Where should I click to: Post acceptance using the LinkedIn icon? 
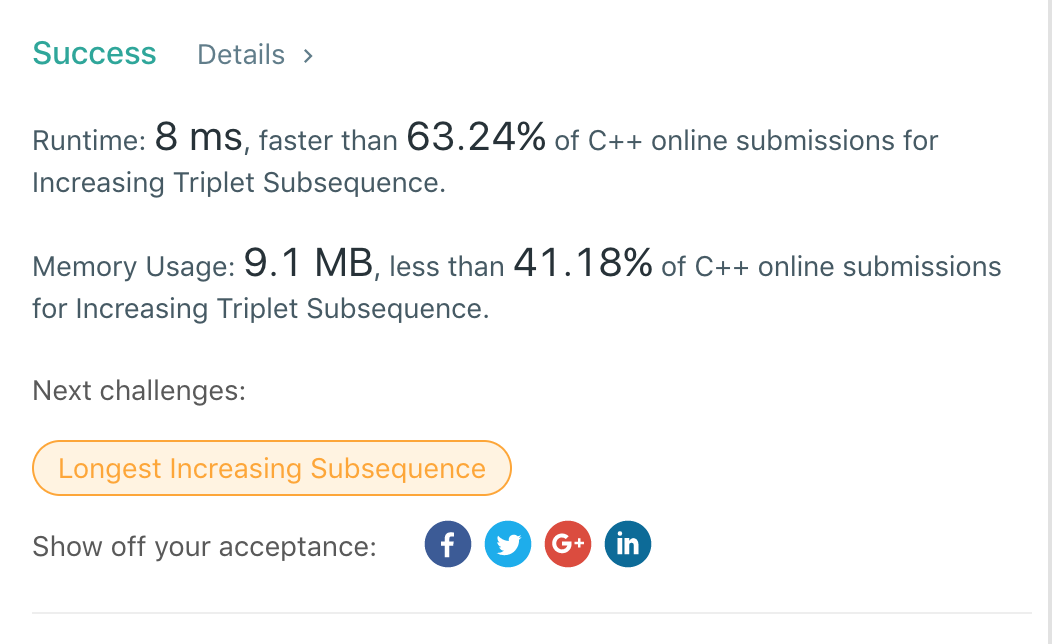627,545
